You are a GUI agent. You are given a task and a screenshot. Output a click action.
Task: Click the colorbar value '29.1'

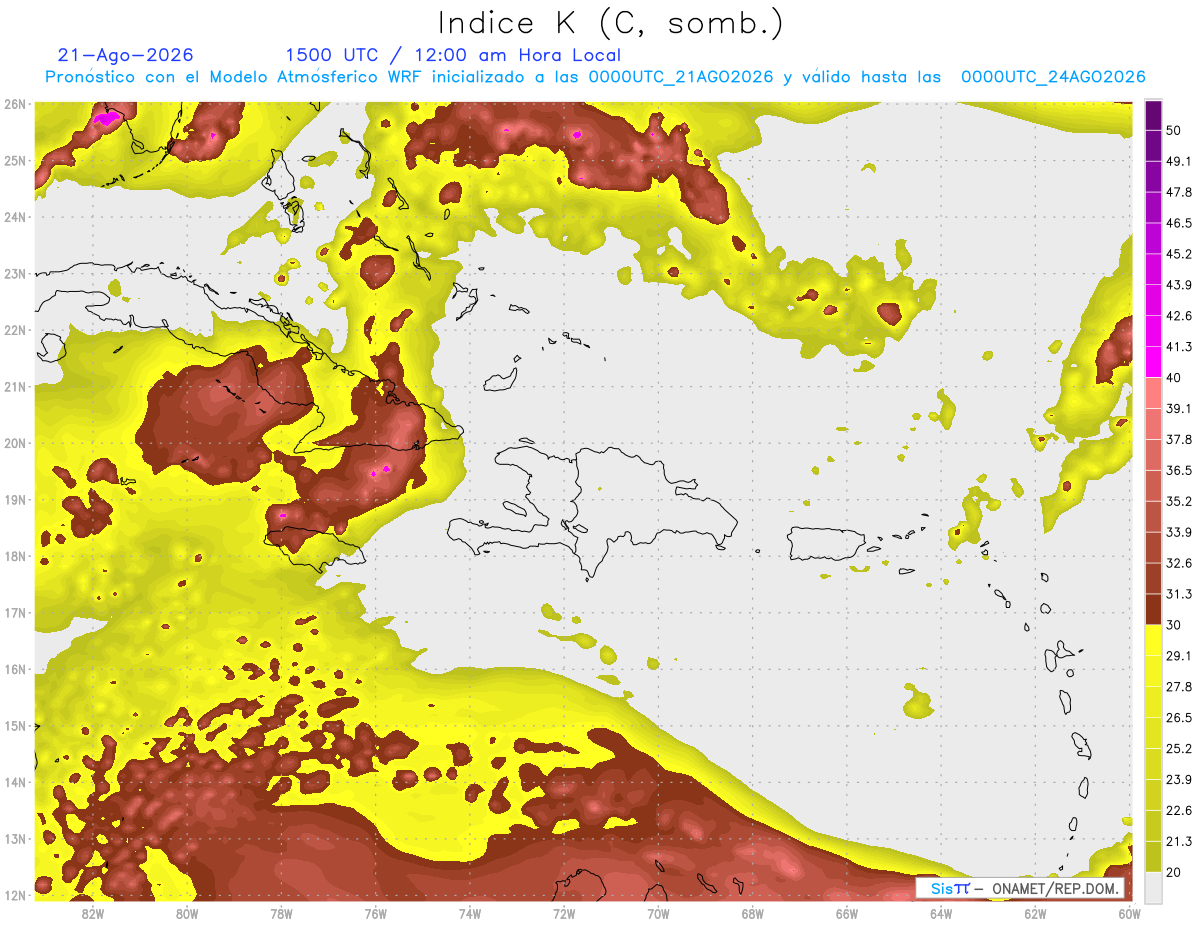(1180, 656)
